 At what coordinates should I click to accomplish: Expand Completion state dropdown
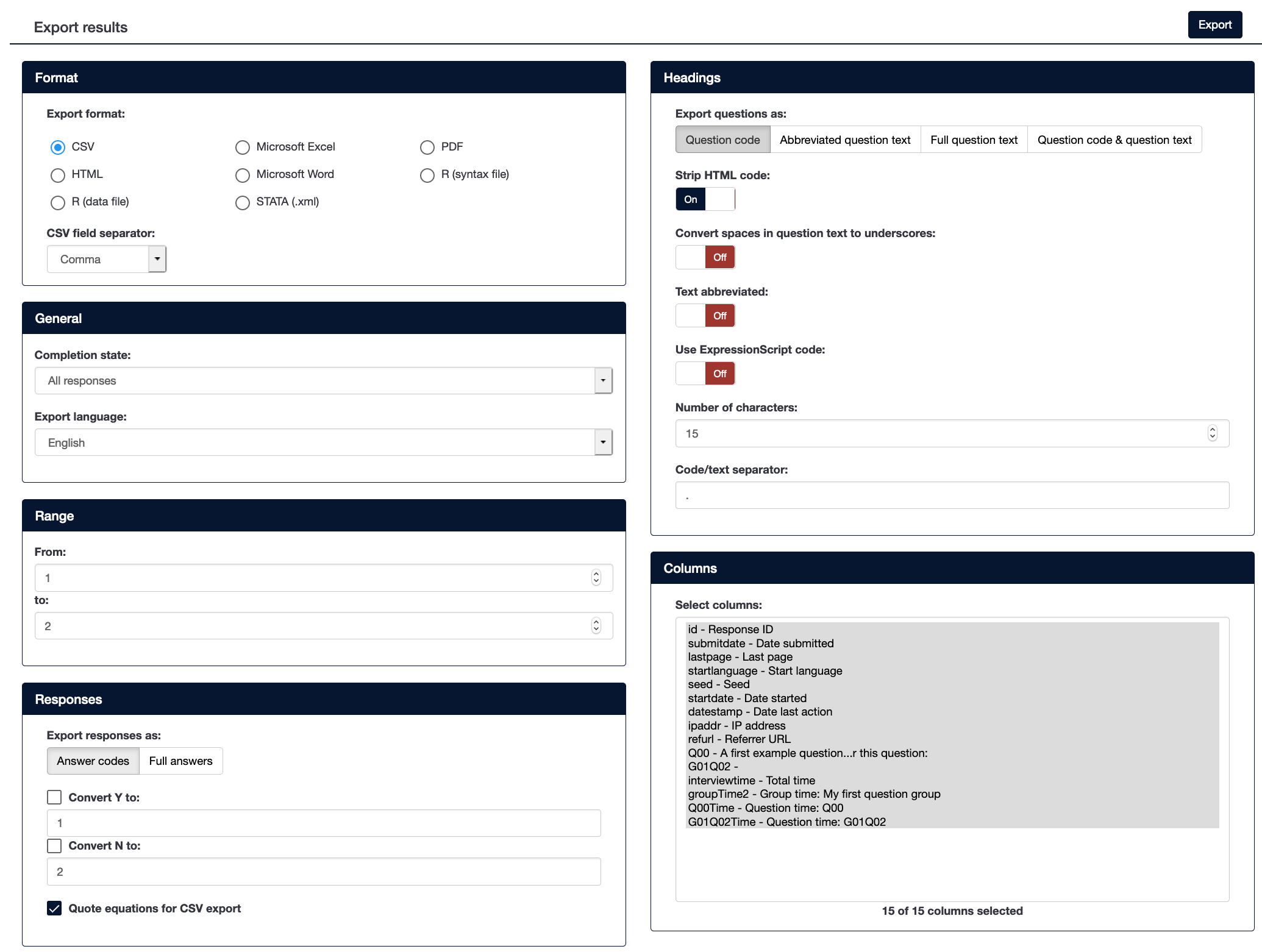(602, 381)
